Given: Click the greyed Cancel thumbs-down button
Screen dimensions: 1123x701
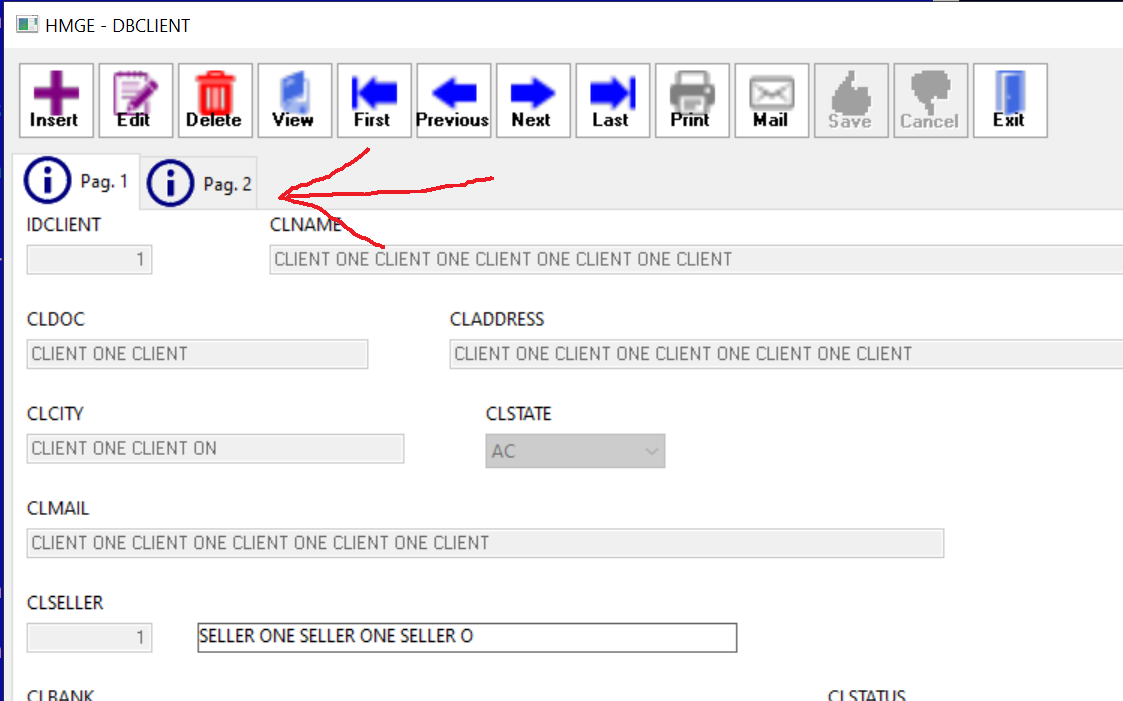Looking at the screenshot, I should (x=930, y=100).
